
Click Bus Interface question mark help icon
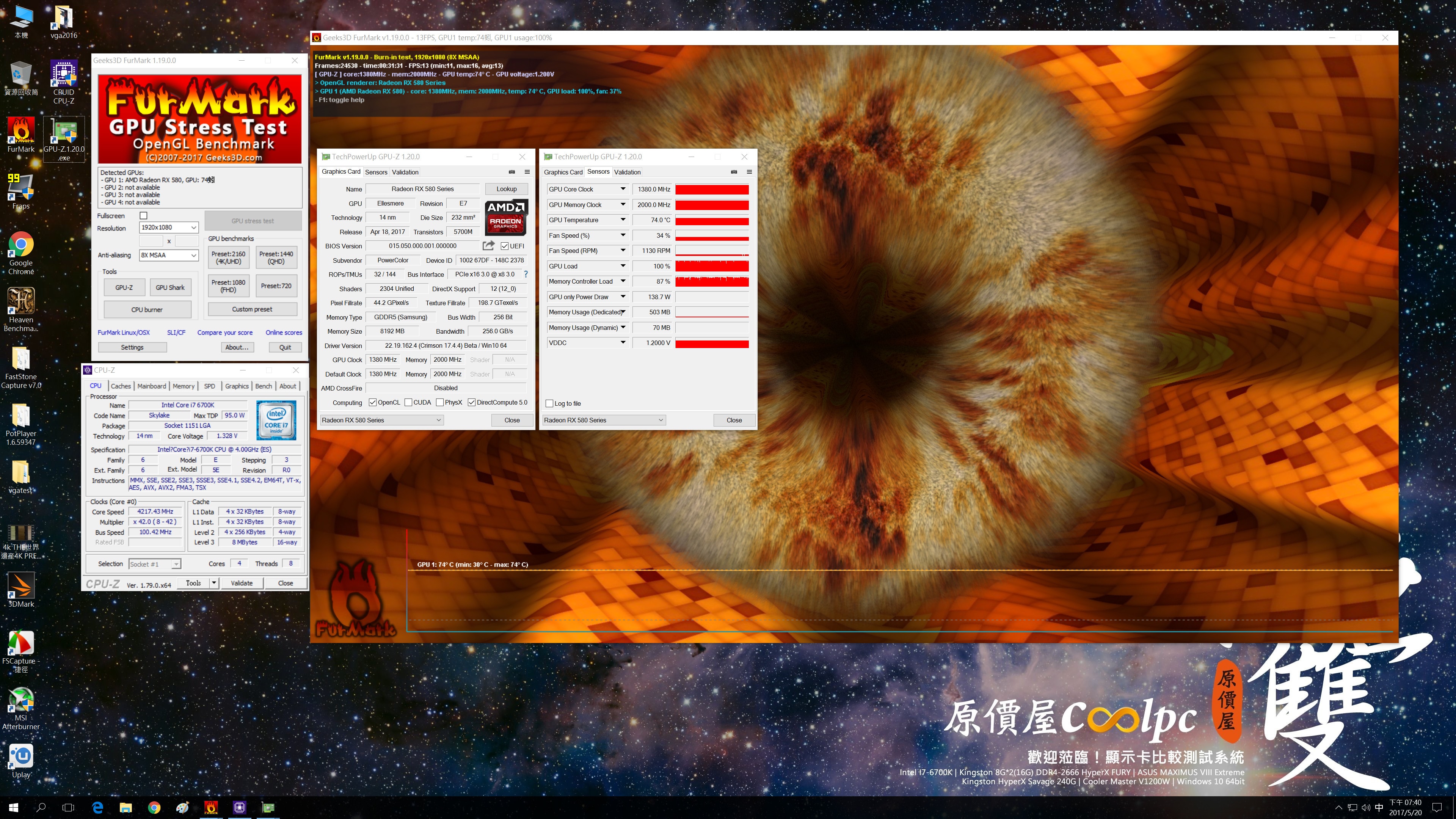[526, 274]
